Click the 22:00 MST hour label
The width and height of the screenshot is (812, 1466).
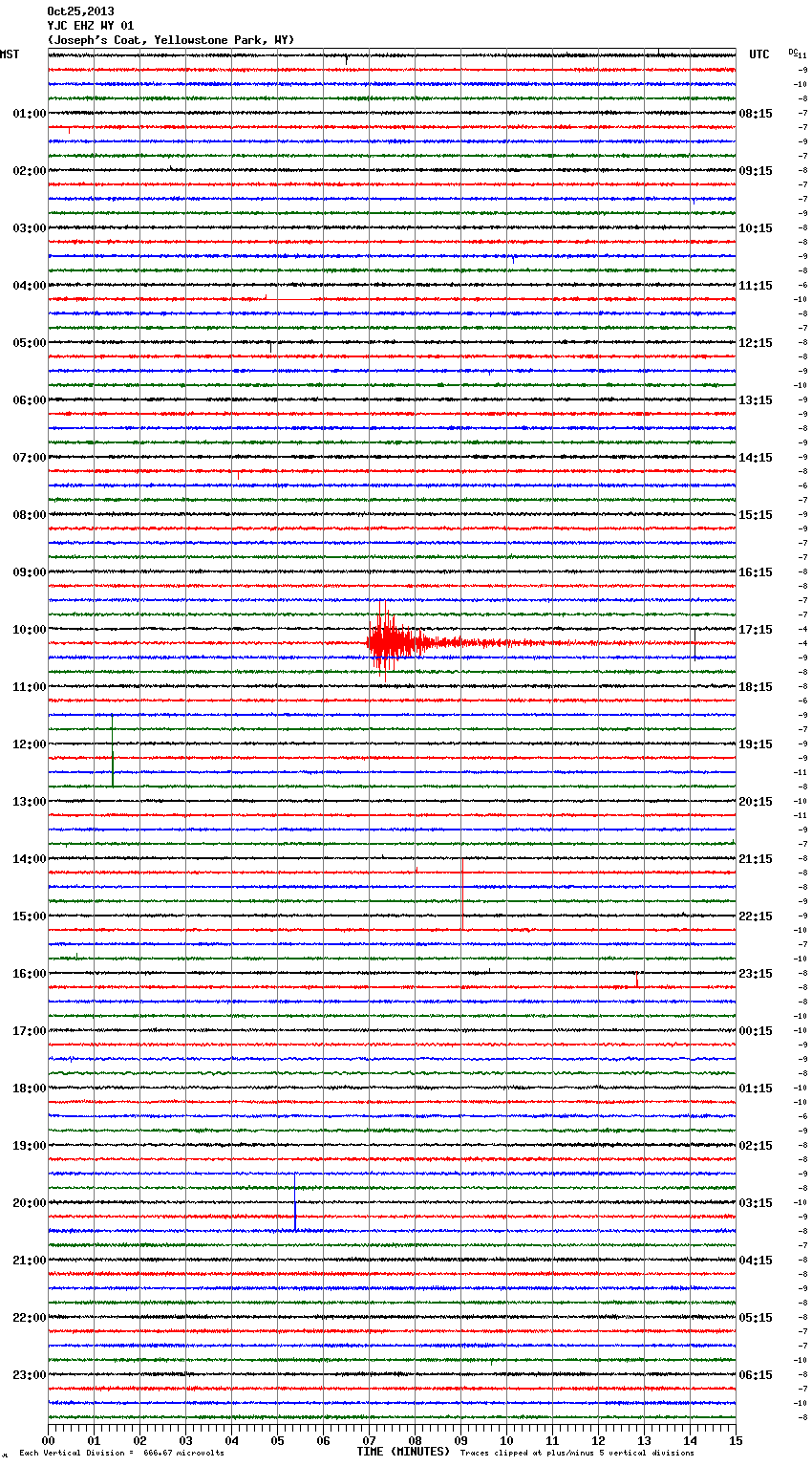click(x=30, y=1318)
